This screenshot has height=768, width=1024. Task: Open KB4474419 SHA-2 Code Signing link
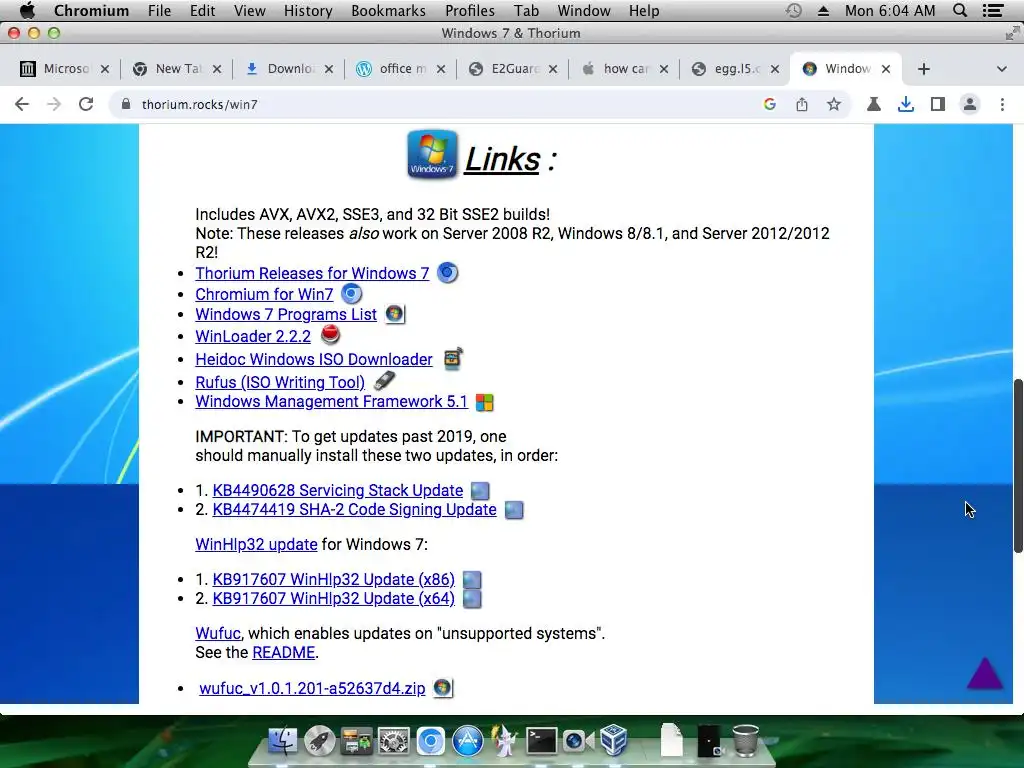tap(354, 509)
